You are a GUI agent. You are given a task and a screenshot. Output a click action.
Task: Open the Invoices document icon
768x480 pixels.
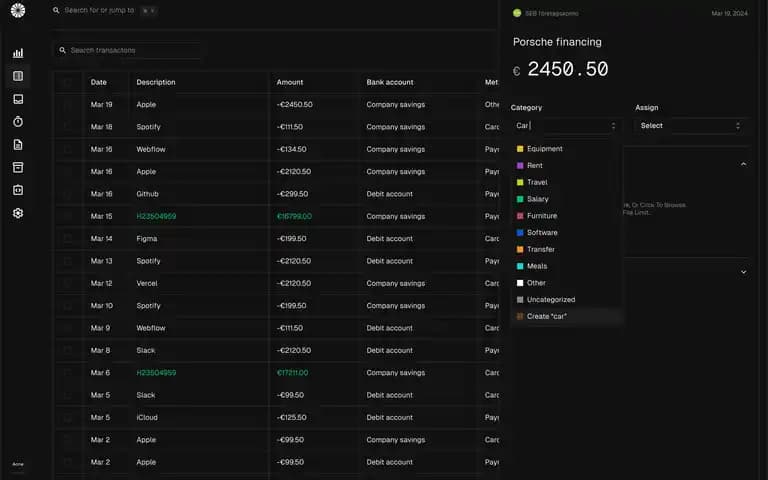(x=18, y=144)
